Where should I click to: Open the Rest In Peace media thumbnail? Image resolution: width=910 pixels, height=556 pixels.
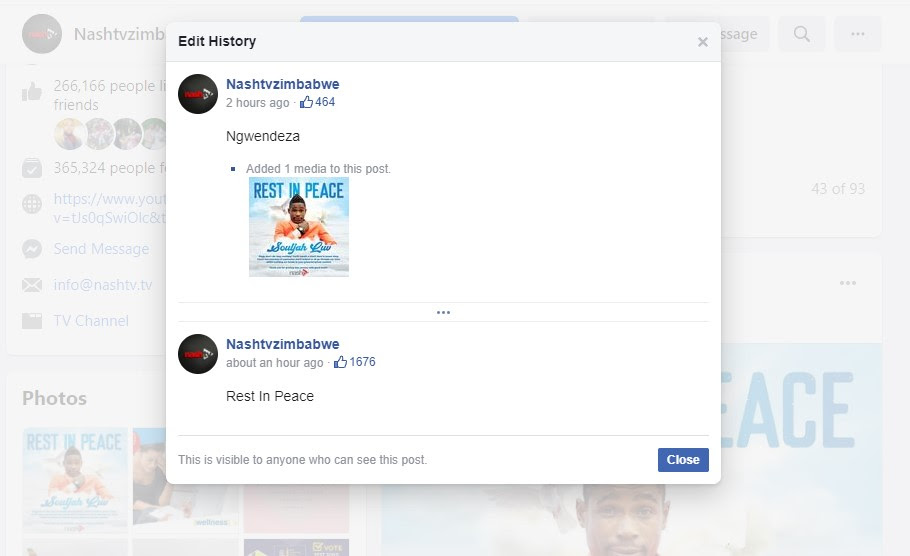(298, 227)
